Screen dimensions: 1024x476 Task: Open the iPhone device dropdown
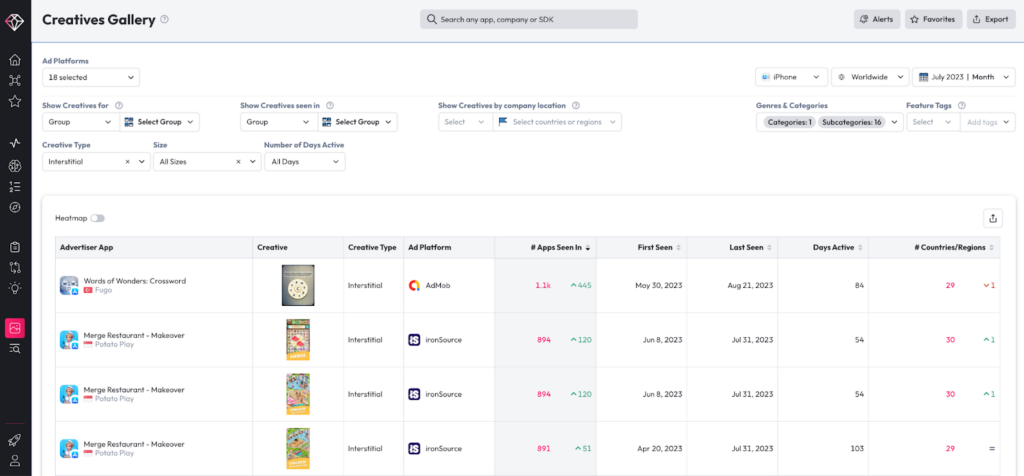[792, 77]
